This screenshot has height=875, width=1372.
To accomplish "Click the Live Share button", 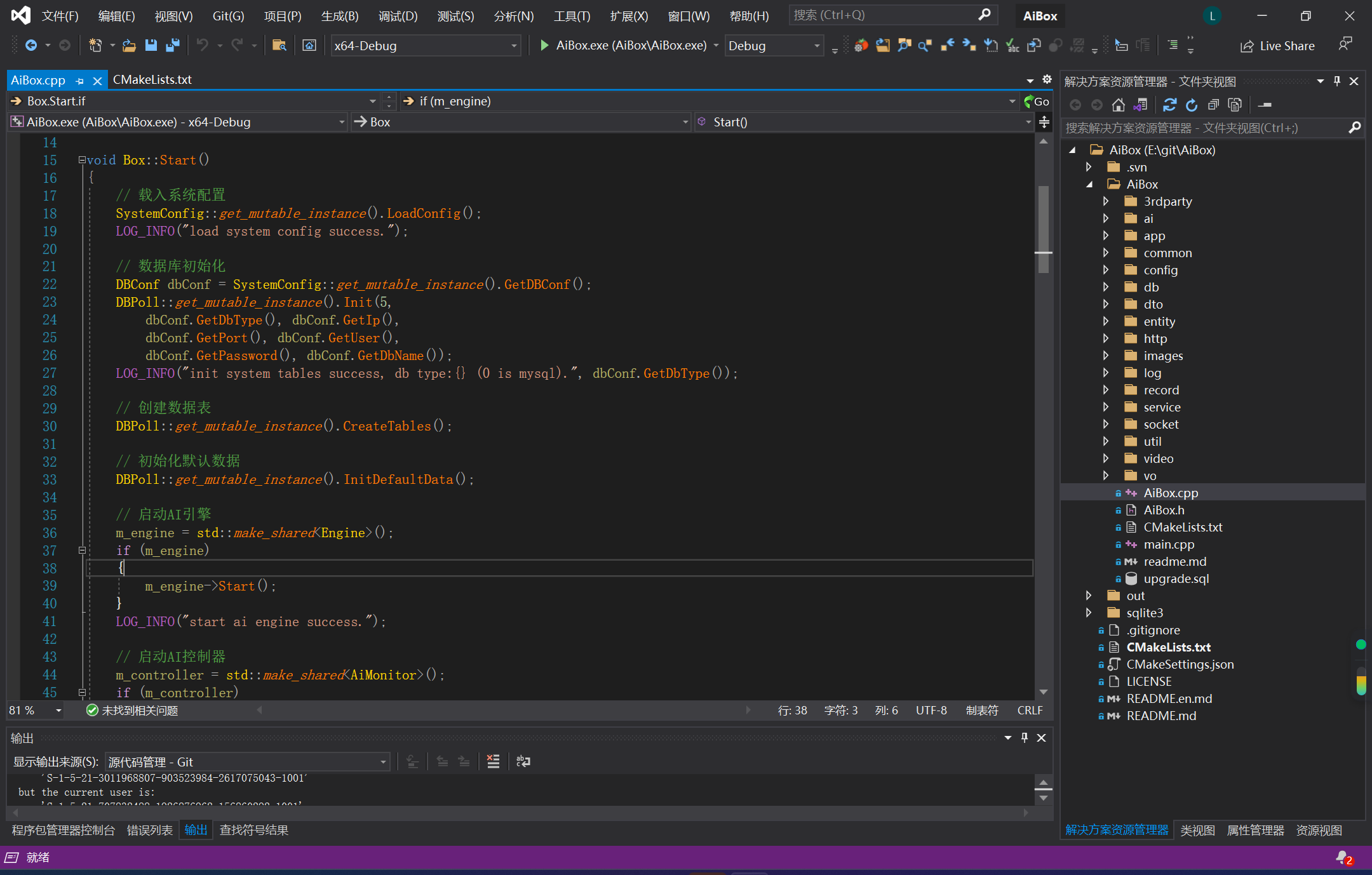I will pyautogui.click(x=1277, y=46).
